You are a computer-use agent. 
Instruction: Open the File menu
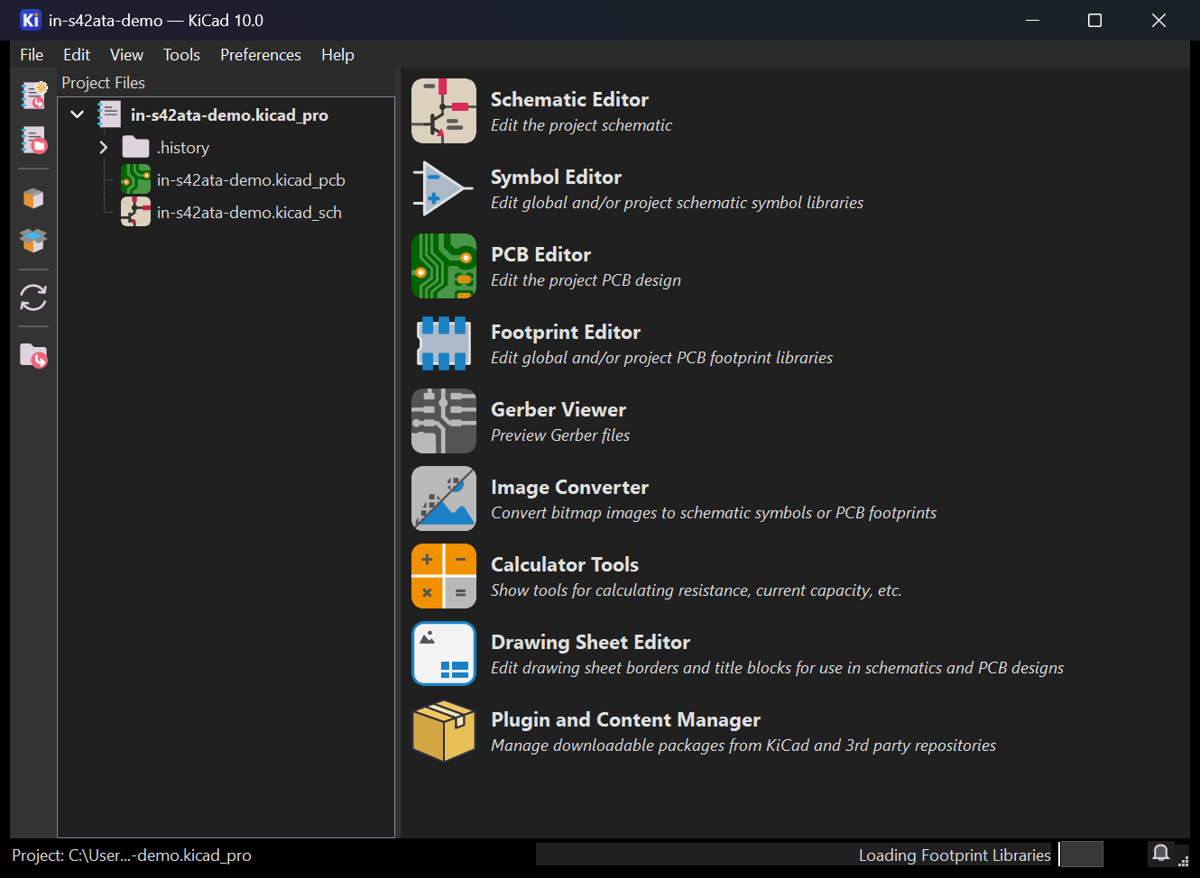tap(32, 55)
